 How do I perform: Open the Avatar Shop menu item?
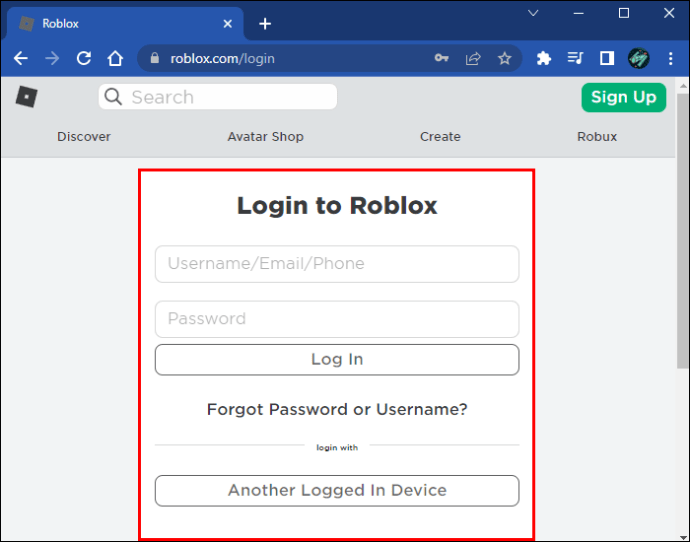(x=265, y=136)
